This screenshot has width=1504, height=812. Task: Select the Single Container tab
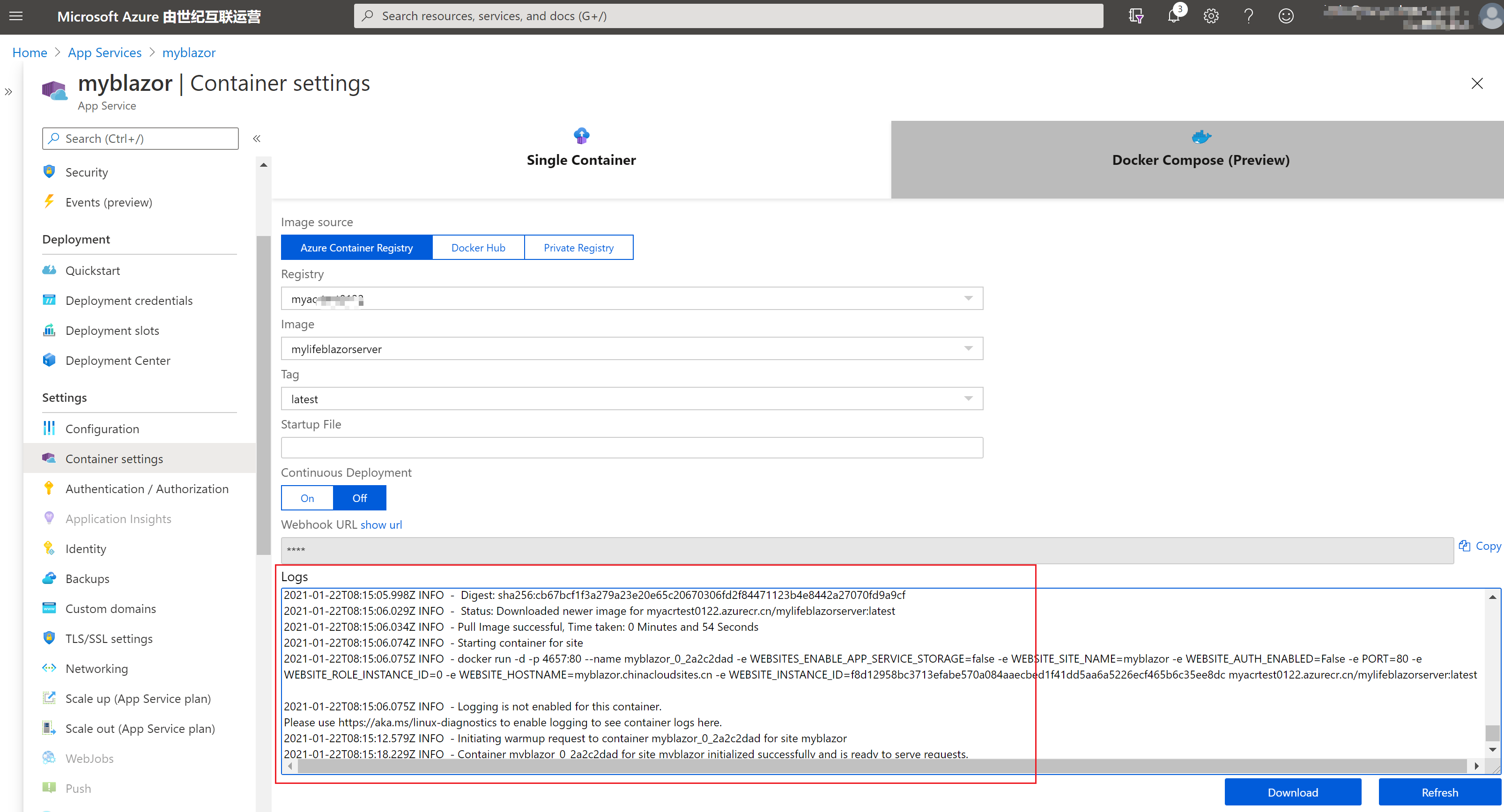pos(581,159)
